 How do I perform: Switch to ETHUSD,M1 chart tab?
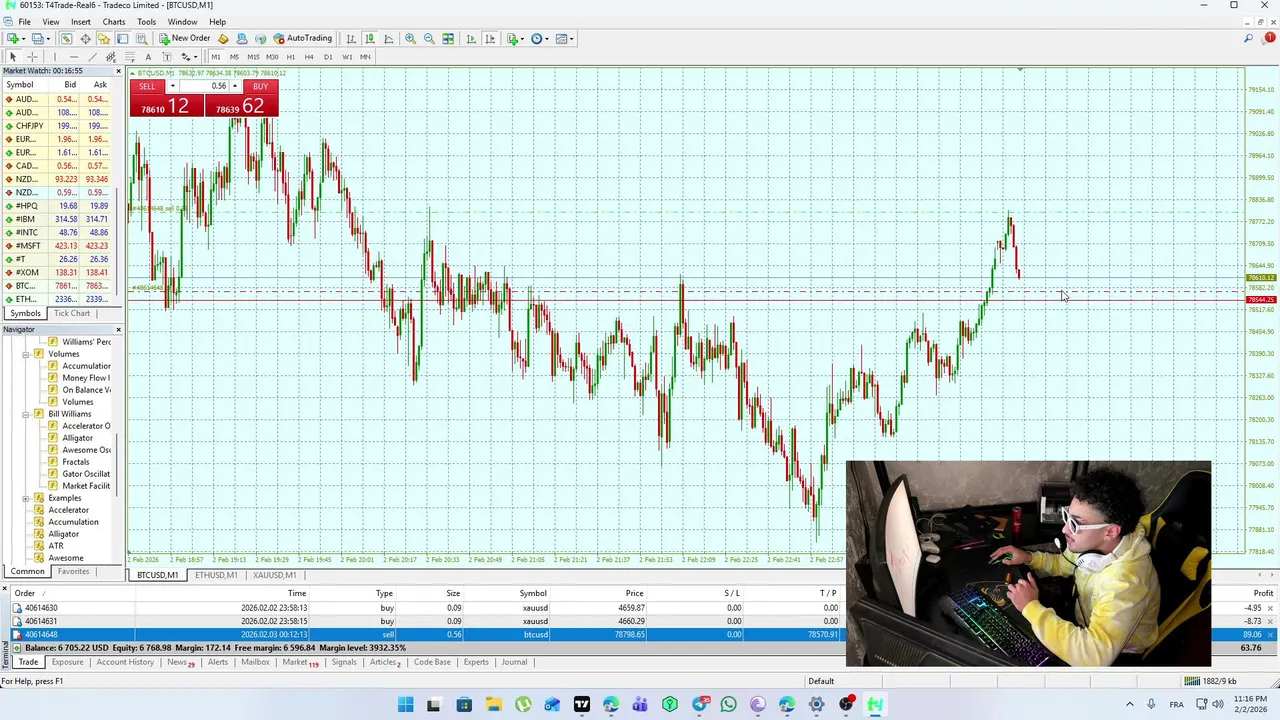216,576
